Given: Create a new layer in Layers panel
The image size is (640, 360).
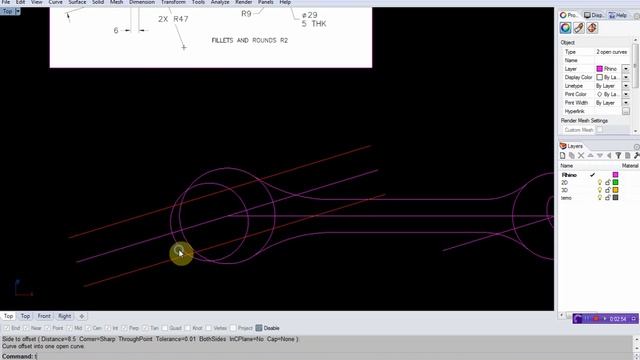Looking at the screenshot, I should [562, 156].
